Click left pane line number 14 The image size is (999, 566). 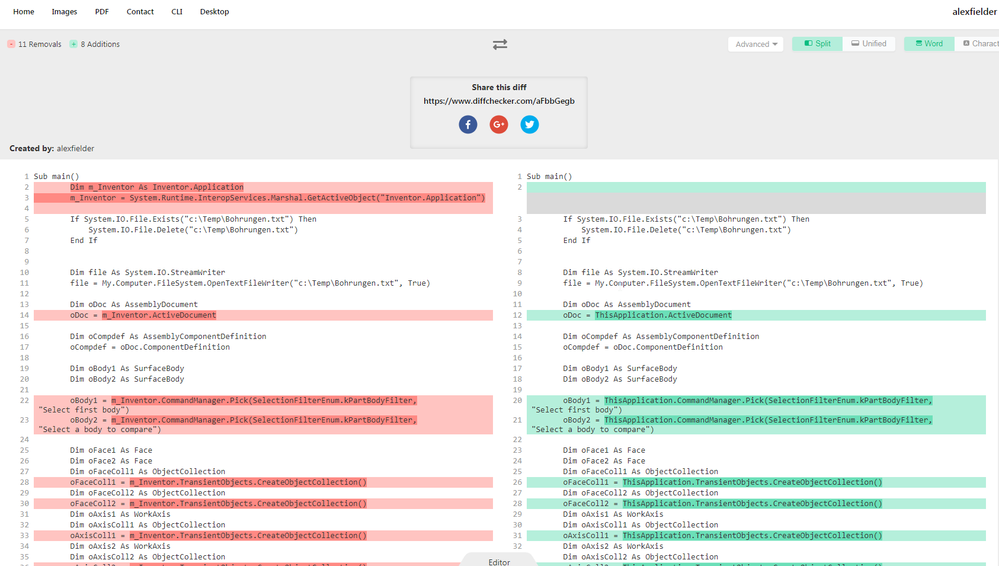click(24, 316)
